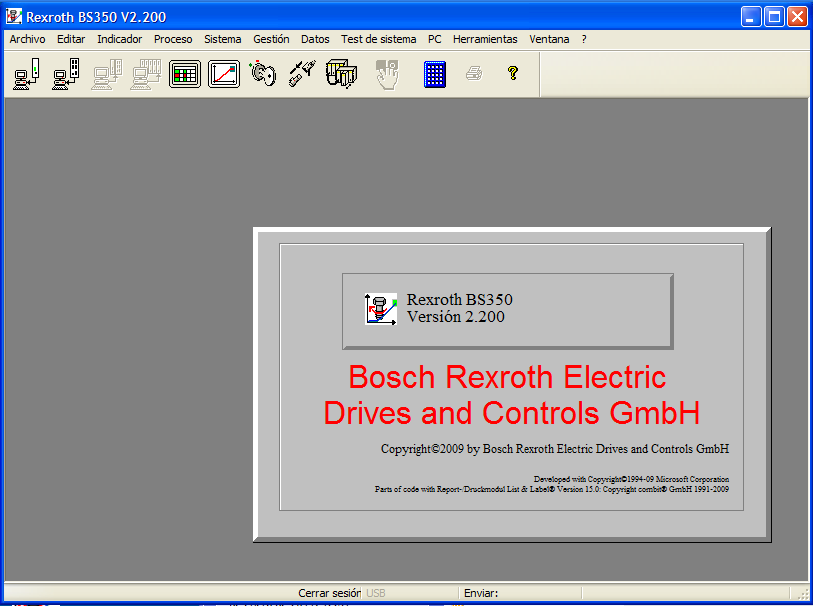
Task: Open the Editar menu
Action: (x=71, y=39)
